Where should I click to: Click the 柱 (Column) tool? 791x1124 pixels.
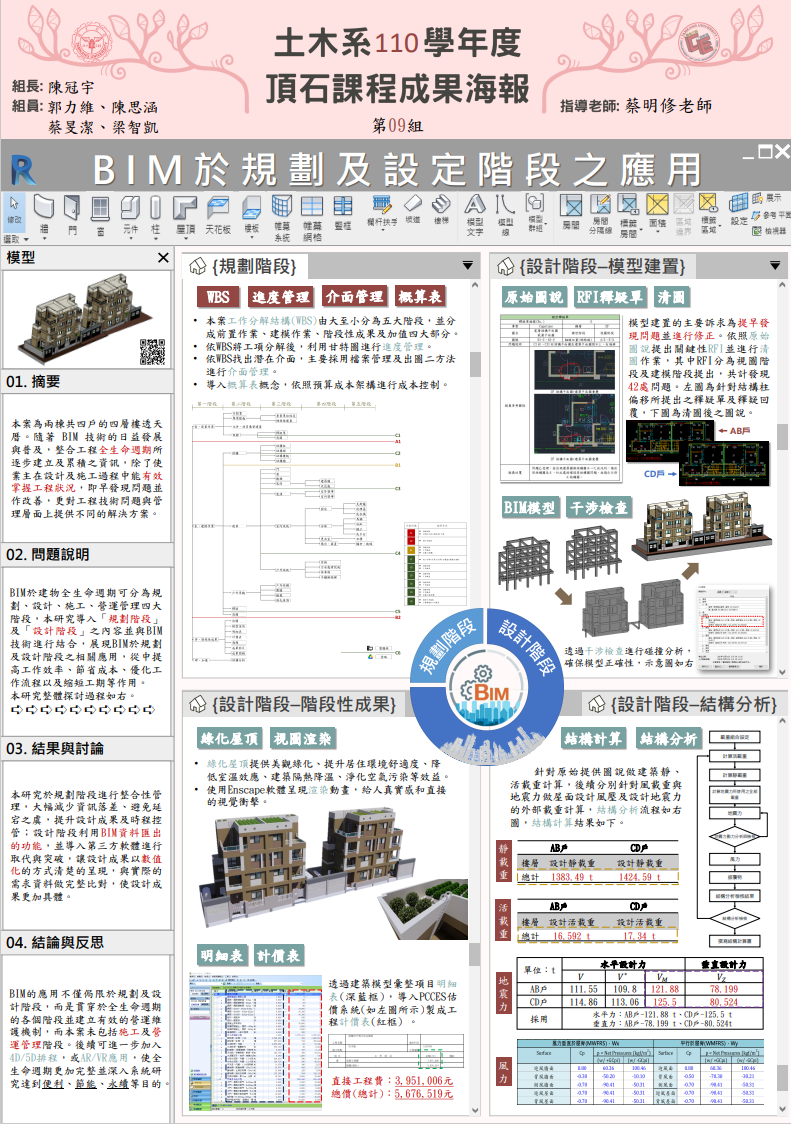click(x=156, y=215)
